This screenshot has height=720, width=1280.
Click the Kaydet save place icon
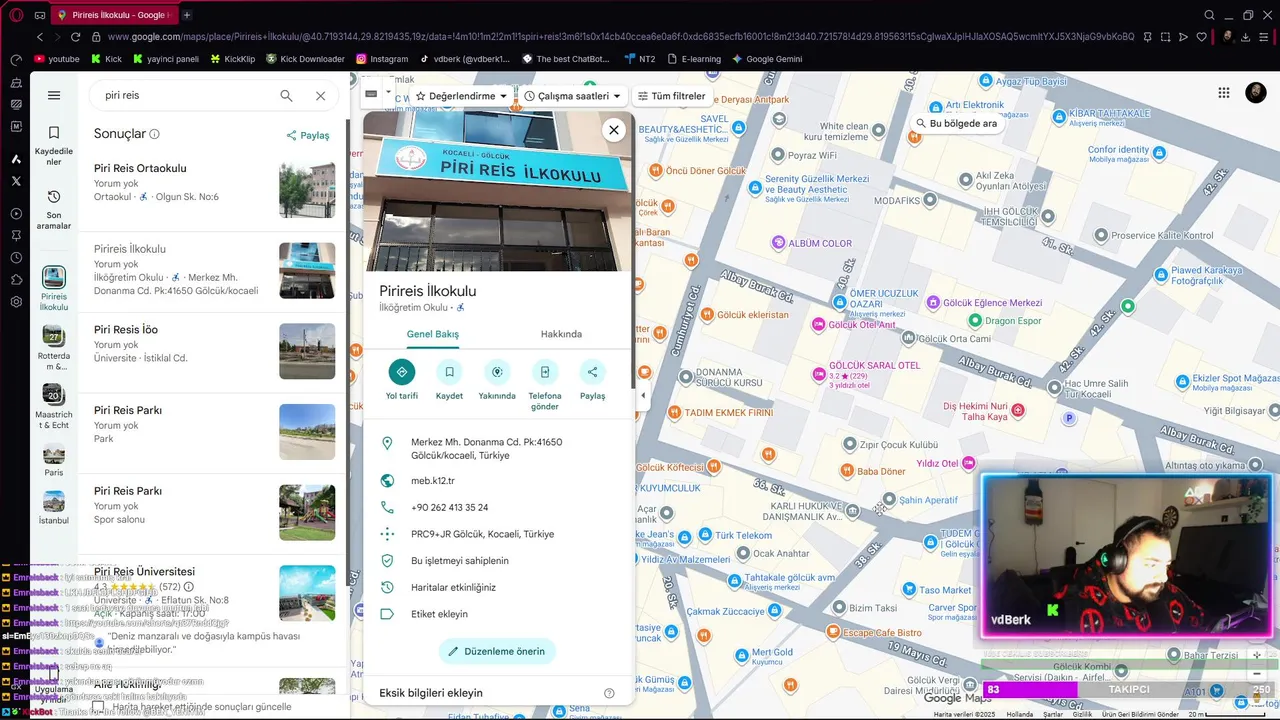point(449,372)
